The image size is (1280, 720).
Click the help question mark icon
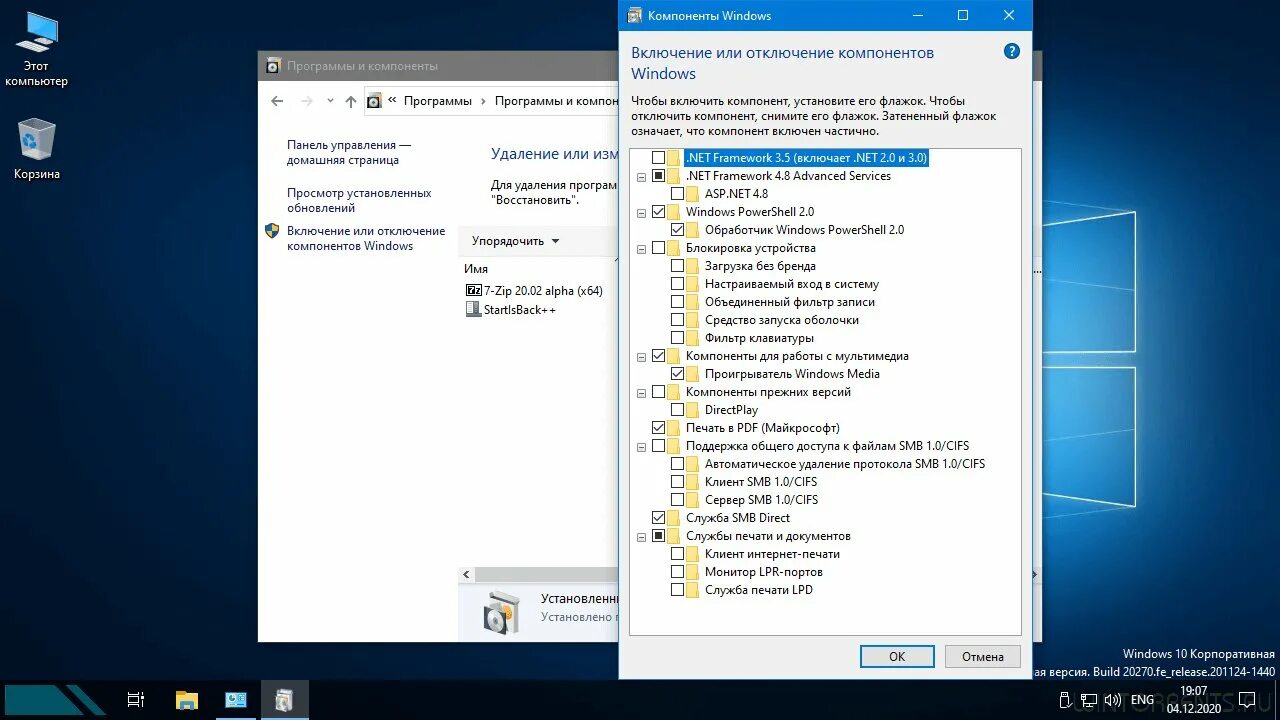1012,51
